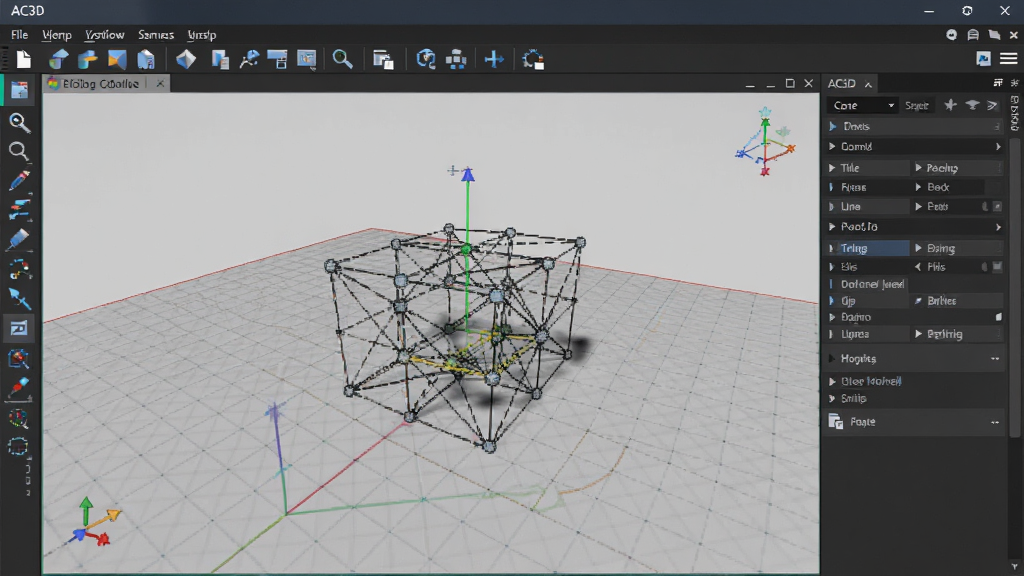This screenshot has height=576, width=1024.
Task: Click the orientation gizmo in viewport top-right
Action: tap(765, 142)
